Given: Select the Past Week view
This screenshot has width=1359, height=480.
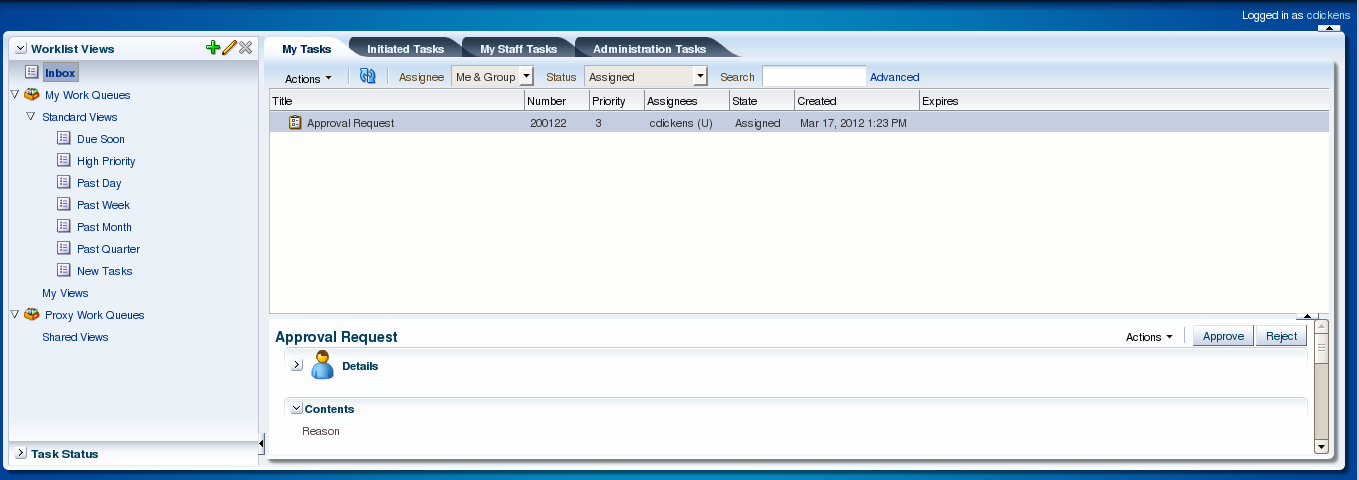Looking at the screenshot, I should coord(103,205).
